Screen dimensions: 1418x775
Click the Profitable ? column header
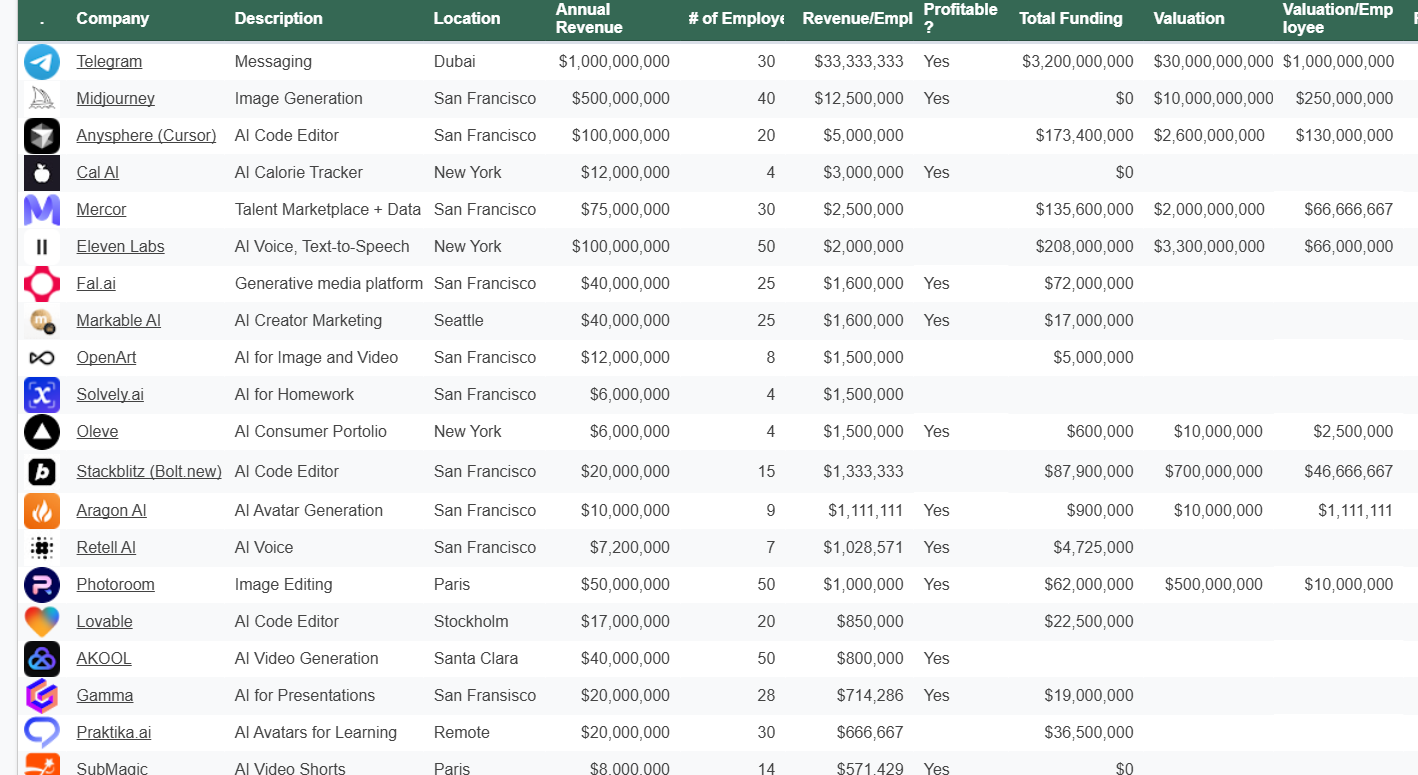tap(961, 18)
